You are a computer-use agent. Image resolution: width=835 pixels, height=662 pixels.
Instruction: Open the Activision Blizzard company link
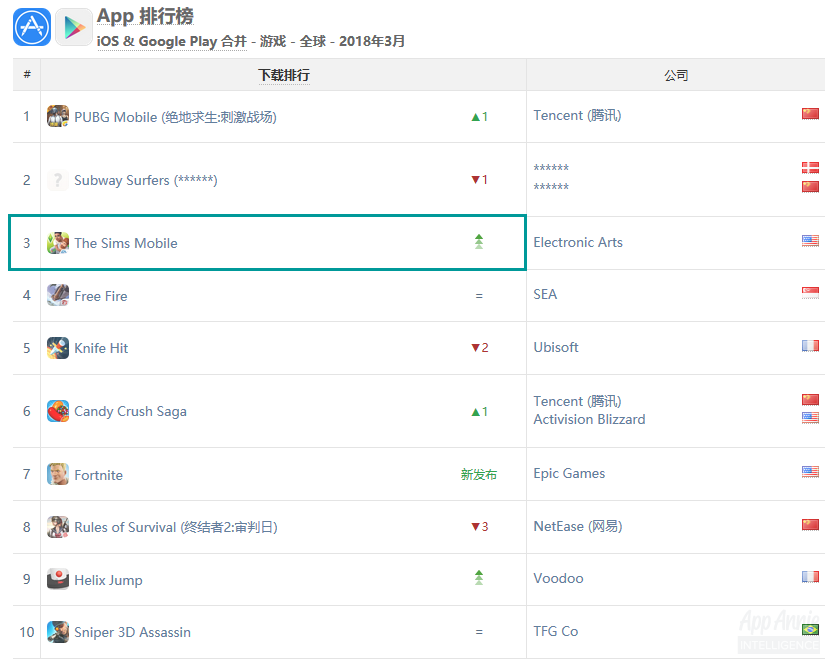tap(589, 420)
